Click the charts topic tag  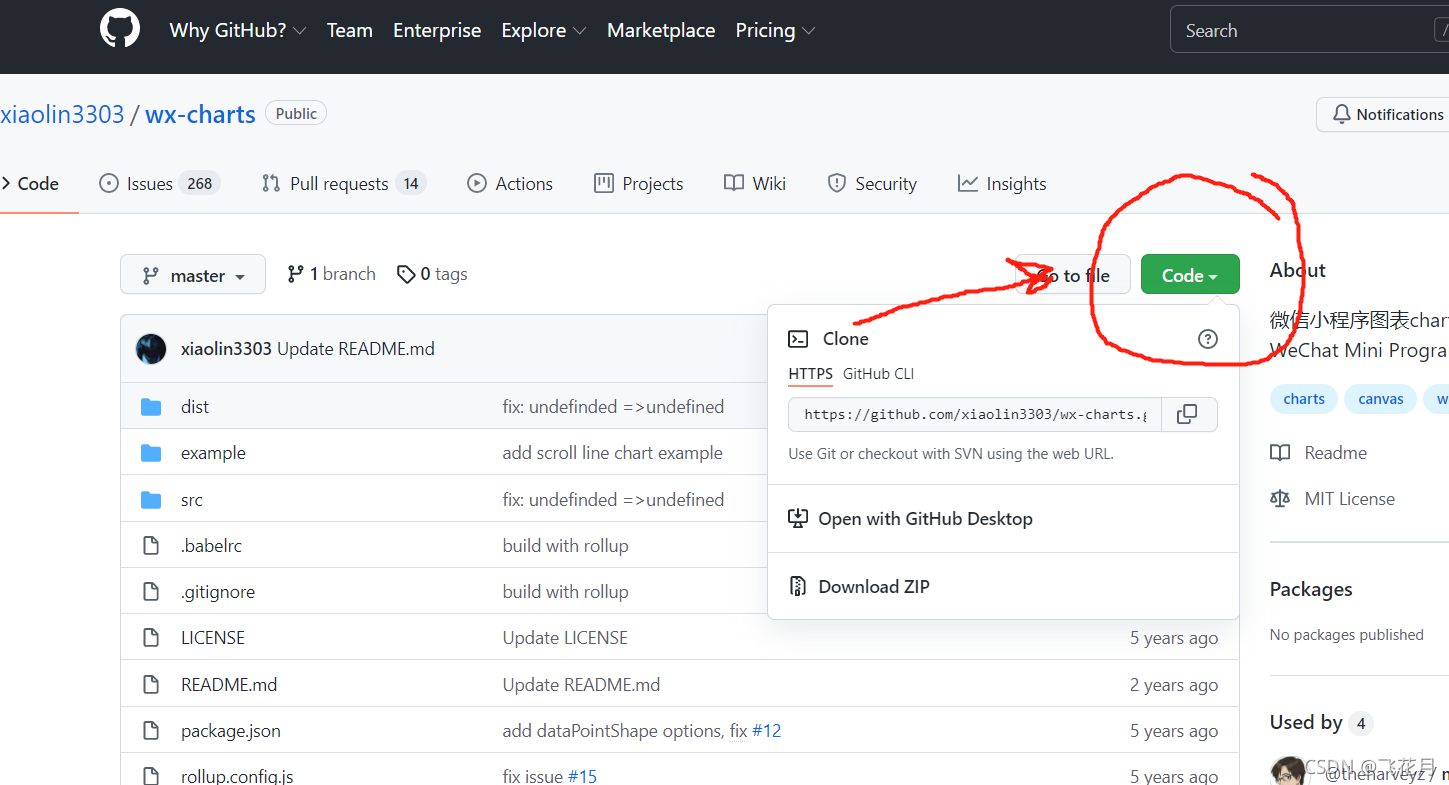1304,399
